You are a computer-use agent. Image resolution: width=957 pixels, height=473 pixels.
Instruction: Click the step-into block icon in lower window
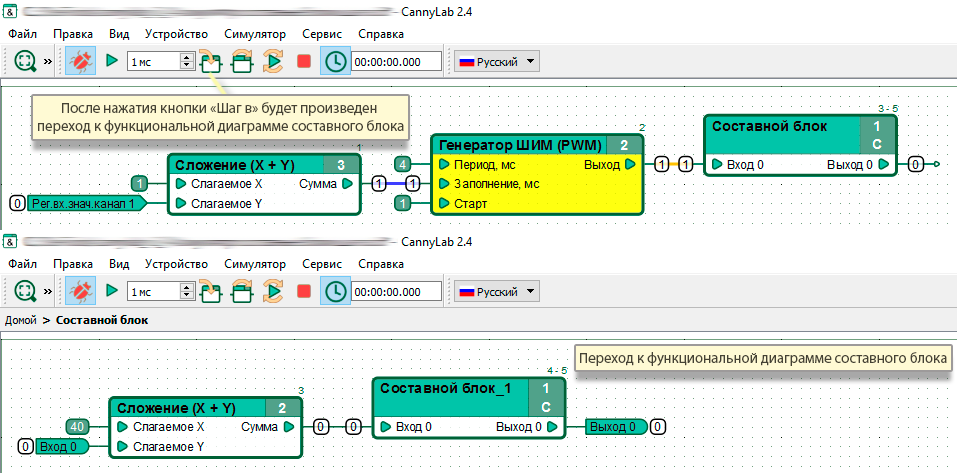tap(210, 291)
